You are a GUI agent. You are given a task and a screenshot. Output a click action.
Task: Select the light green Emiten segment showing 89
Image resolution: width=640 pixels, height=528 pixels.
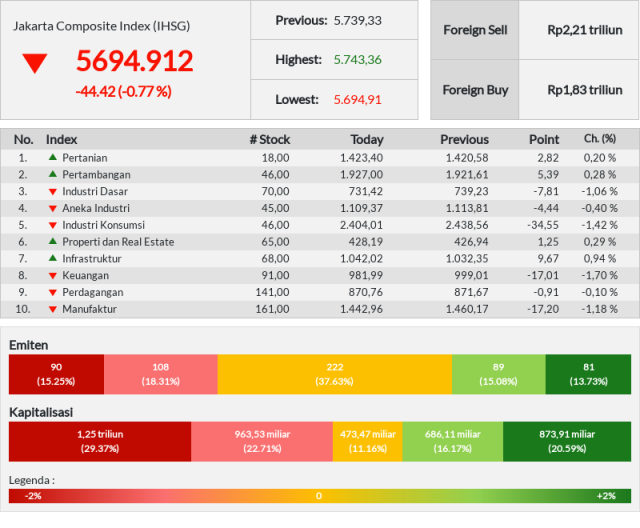click(499, 374)
